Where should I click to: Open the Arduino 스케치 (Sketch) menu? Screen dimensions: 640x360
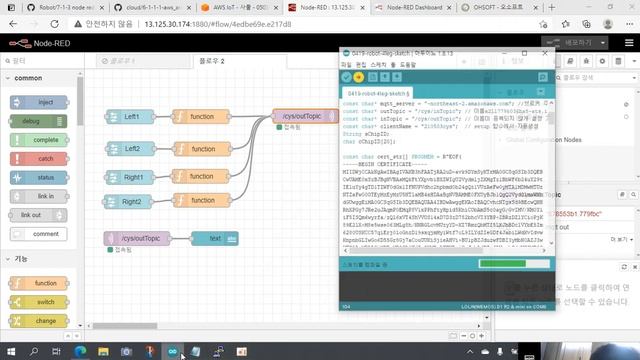click(378, 65)
